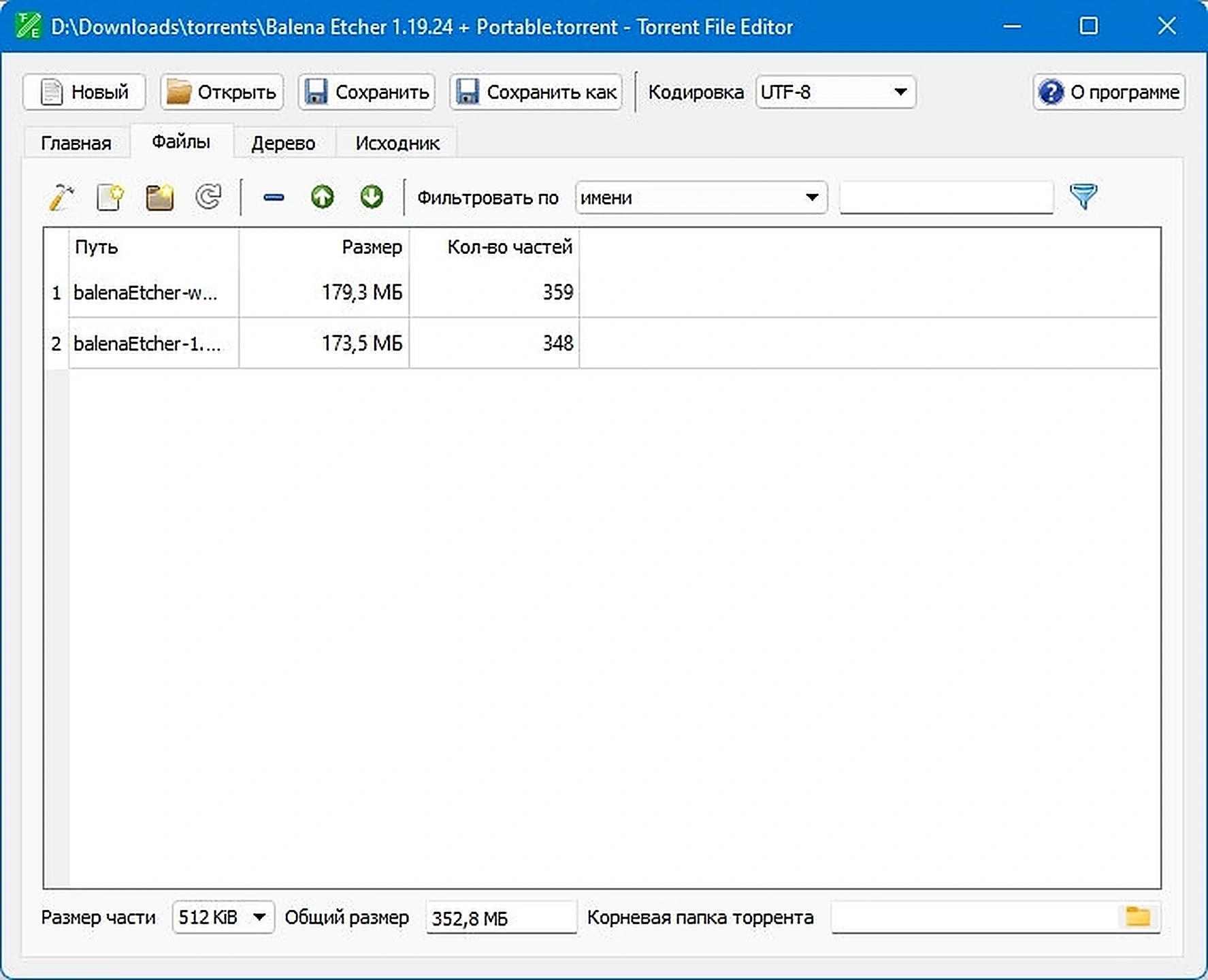The height and width of the screenshot is (980, 1208).
Task: Switch to the Дерево tab
Action: (x=283, y=143)
